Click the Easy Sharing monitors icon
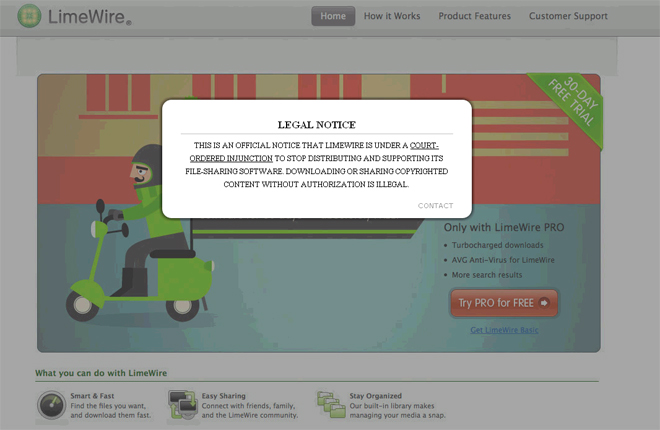The width and height of the screenshot is (660, 430). pyautogui.click(x=183, y=405)
